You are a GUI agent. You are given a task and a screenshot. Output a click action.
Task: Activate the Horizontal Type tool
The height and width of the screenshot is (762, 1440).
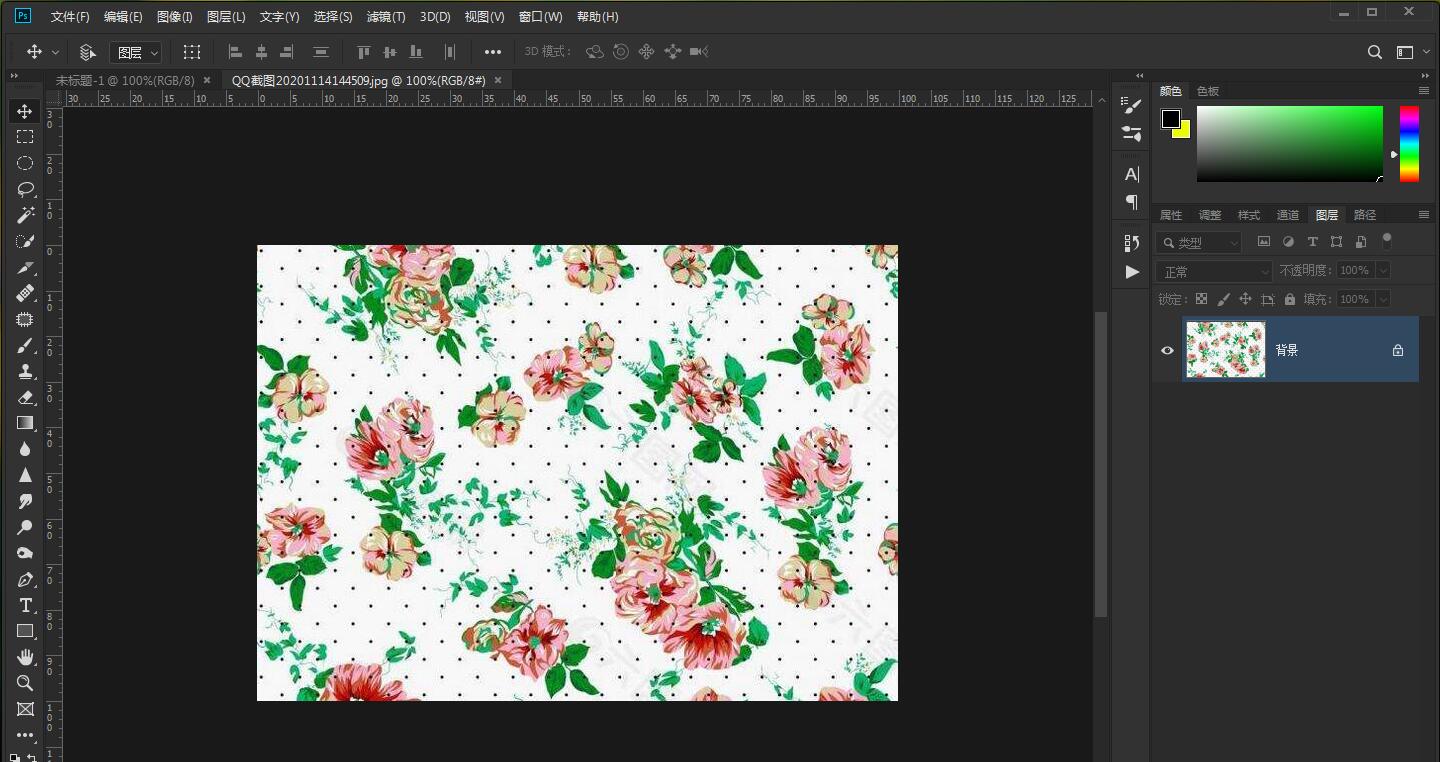click(x=25, y=605)
